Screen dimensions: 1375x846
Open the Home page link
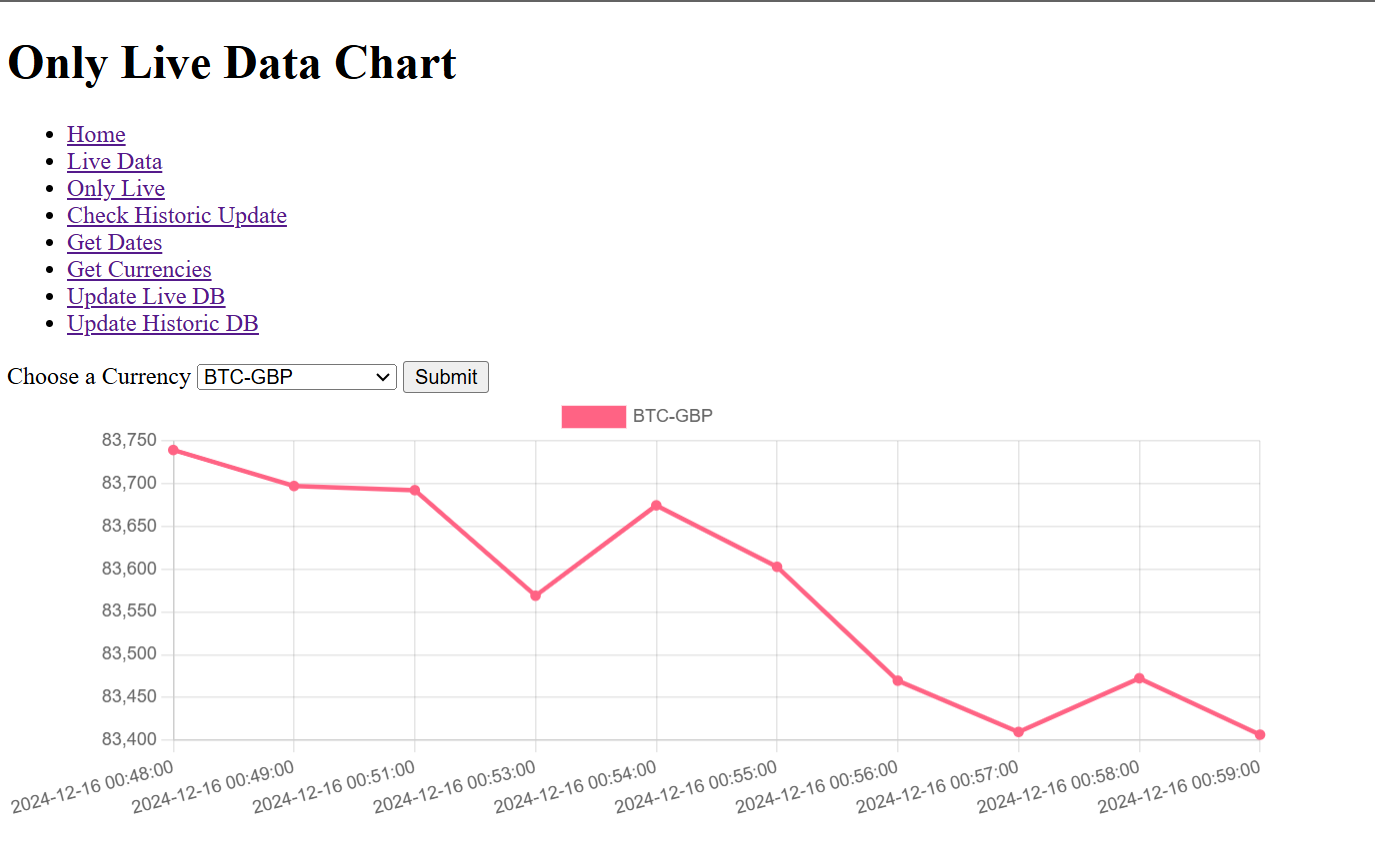96,134
